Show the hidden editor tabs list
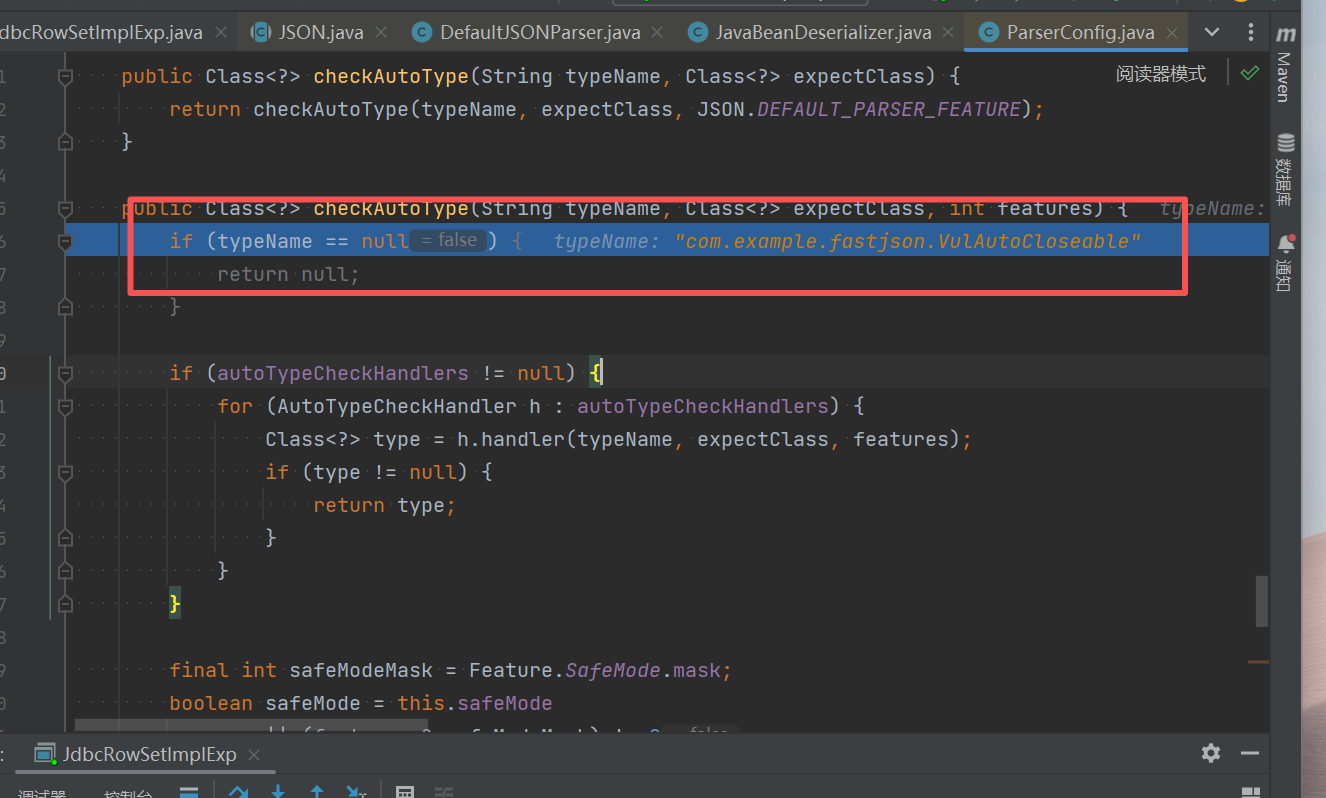 point(1212,32)
